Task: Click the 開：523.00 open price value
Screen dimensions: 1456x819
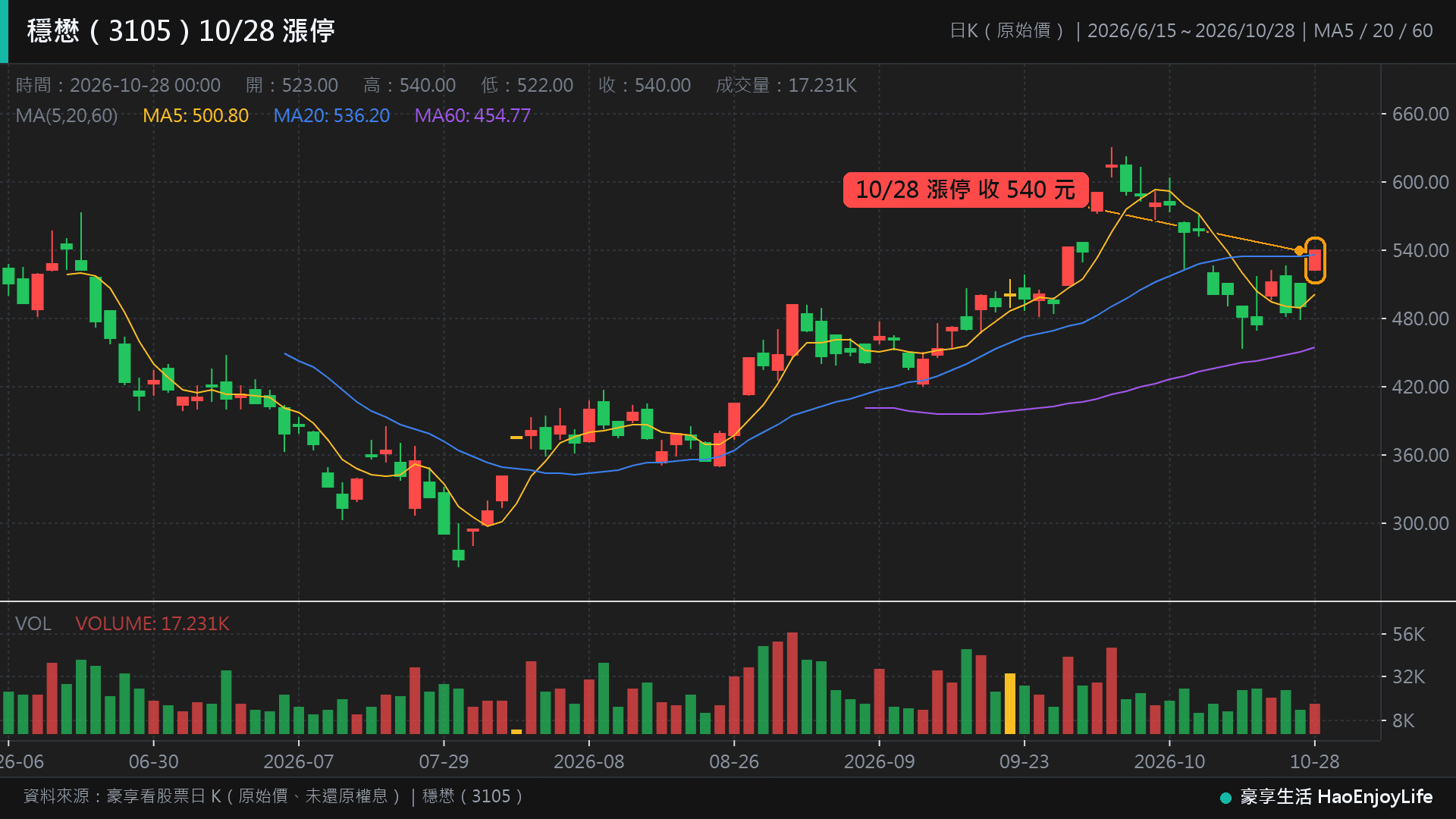Action: pyautogui.click(x=292, y=85)
